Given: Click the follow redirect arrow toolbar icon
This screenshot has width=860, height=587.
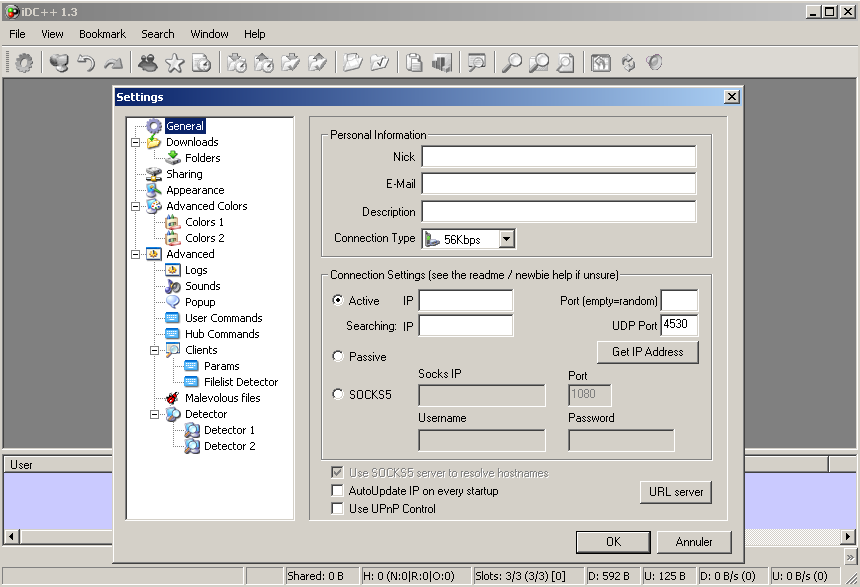Looking at the screenshot, I should [x=113, y=63].
